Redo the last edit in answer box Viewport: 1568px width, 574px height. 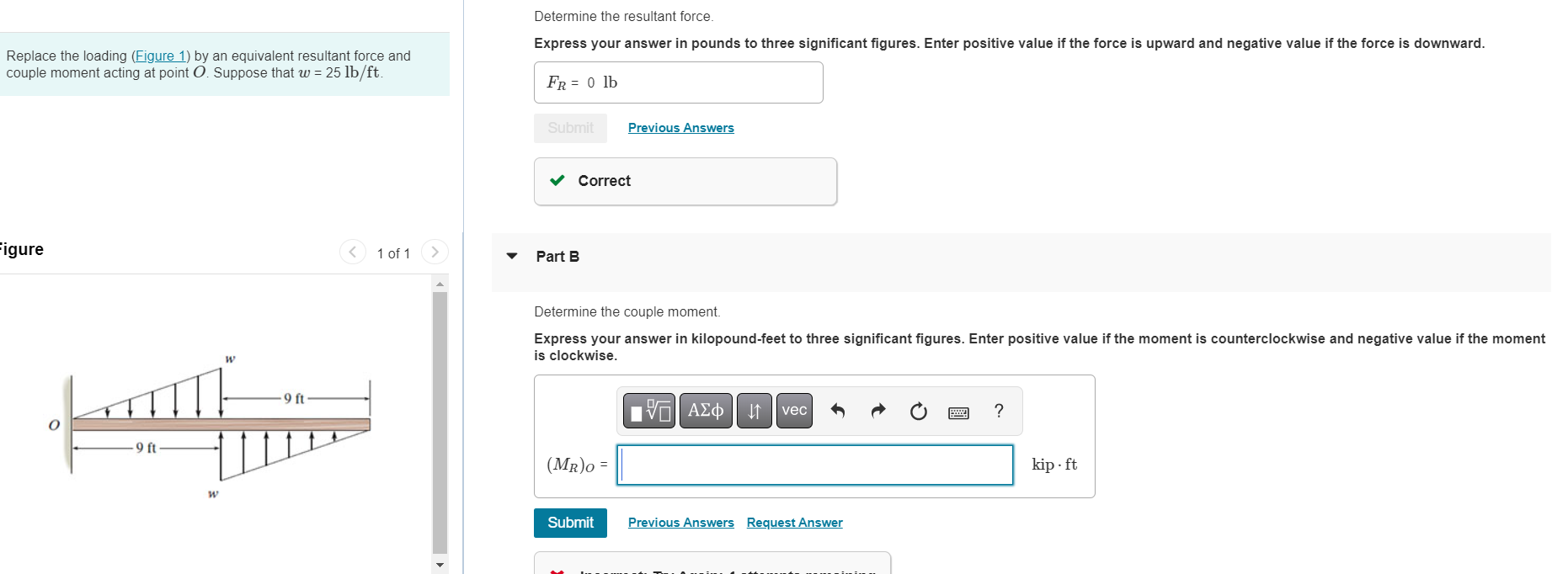click(x=878, y=411)
